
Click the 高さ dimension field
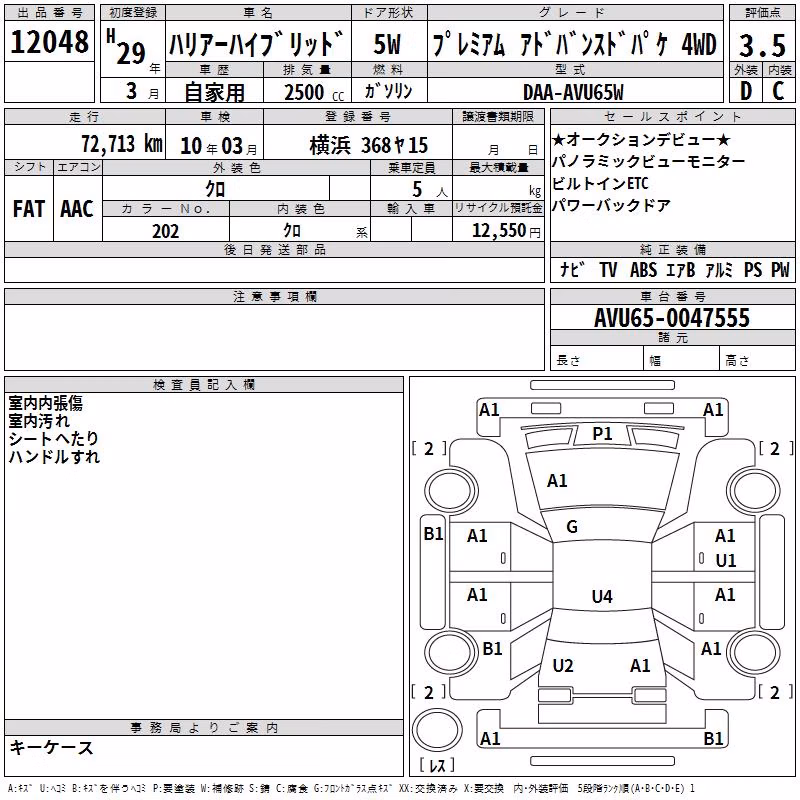[758, 358]
